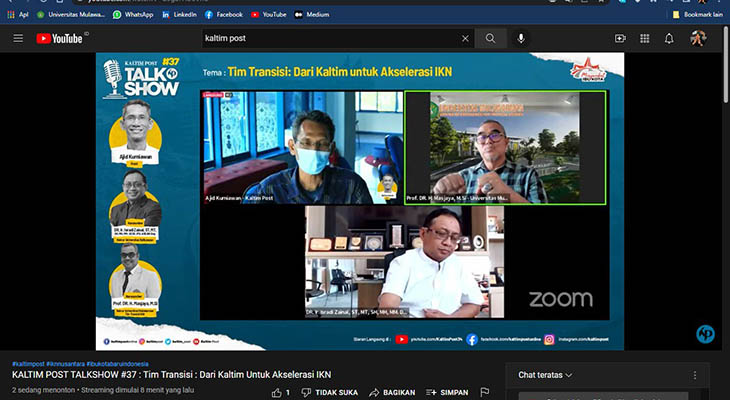Open the YouTube bookmark

coord(269,14)
